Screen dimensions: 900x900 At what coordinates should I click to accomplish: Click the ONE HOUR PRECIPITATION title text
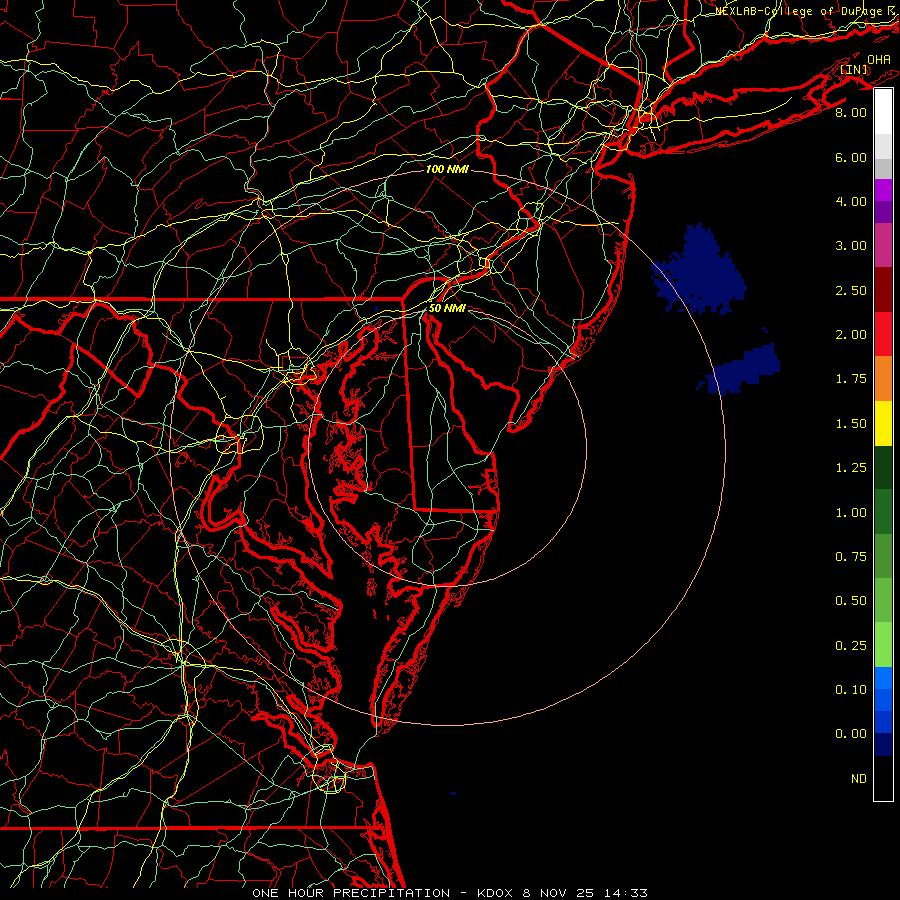point(351,893)
